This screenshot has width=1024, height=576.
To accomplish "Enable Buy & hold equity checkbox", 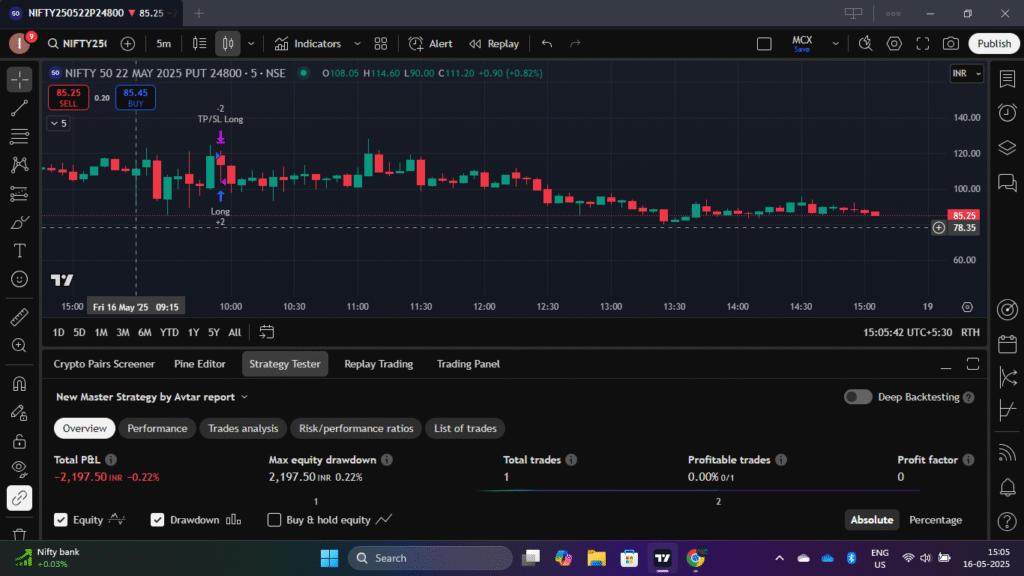I will click(274, 520).
